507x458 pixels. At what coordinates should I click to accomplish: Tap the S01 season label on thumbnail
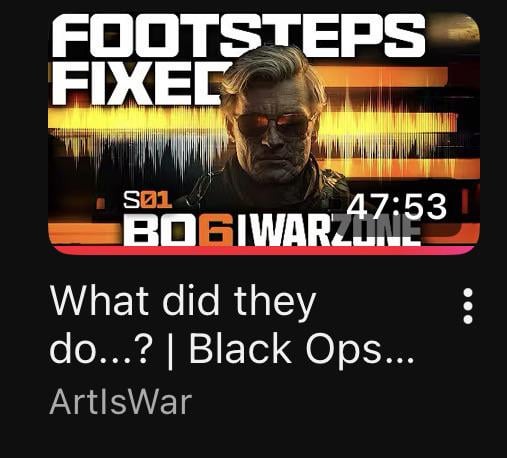[148, 200]
